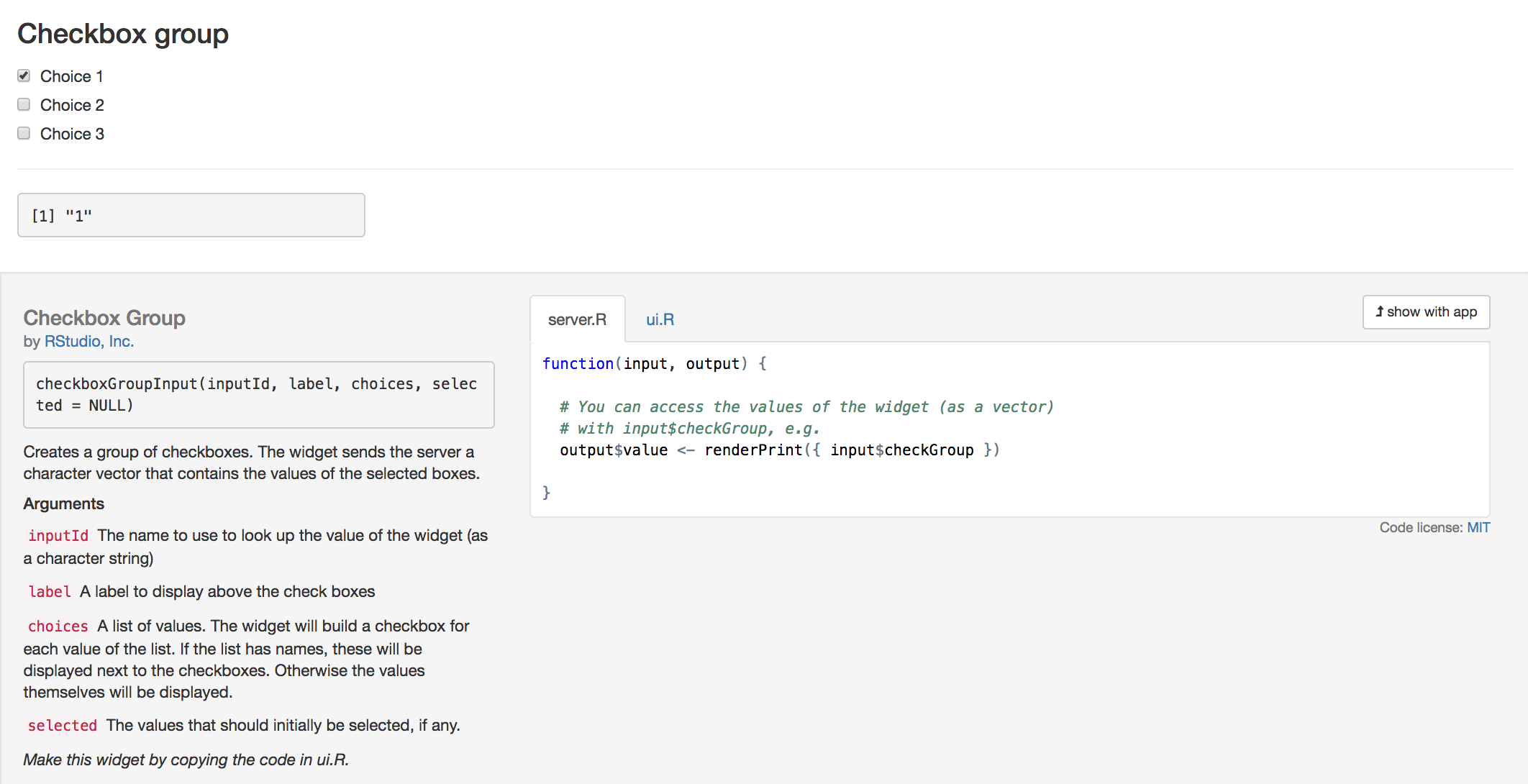This screenshot has height=784, width=1528.
Task: Click the output value box showing "1"
Action: [191, 215]
